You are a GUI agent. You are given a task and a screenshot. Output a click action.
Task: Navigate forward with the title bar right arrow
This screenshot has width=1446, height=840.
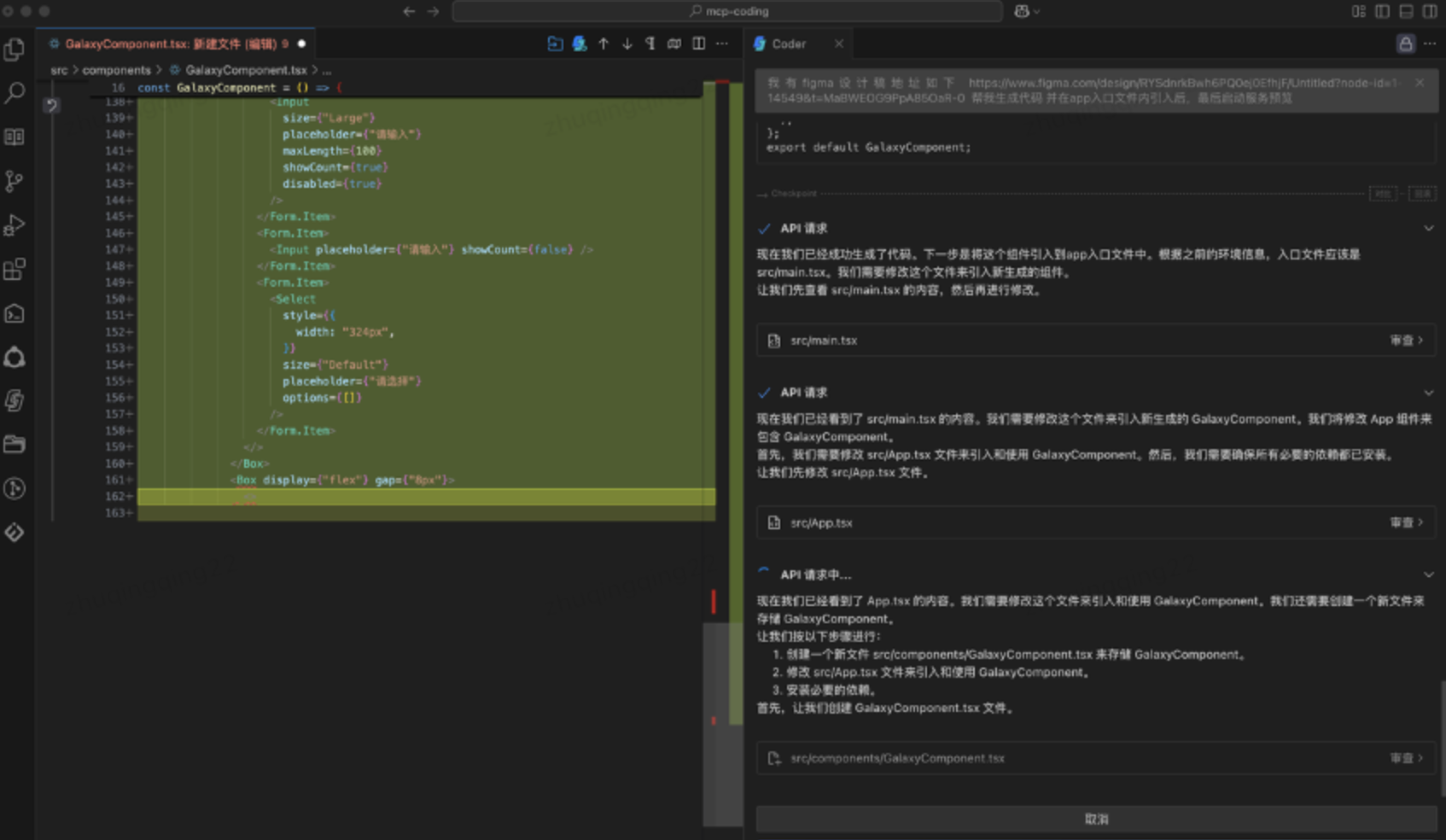(433, 11)
